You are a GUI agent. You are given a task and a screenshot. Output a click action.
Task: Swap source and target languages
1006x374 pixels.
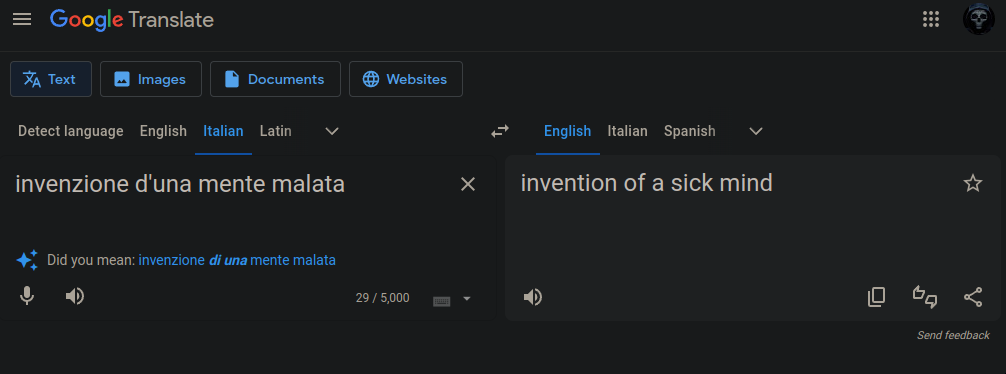500,131
